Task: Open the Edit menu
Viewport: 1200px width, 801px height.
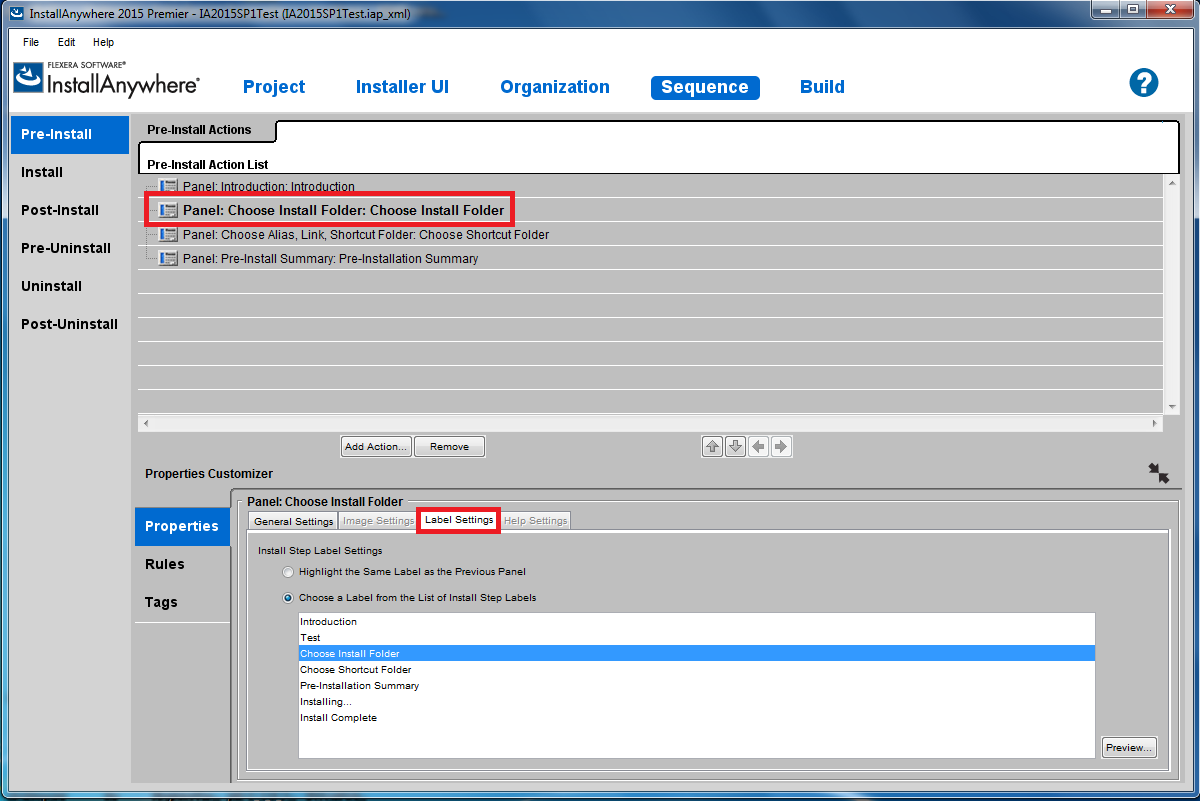Action: click(66, 42)
